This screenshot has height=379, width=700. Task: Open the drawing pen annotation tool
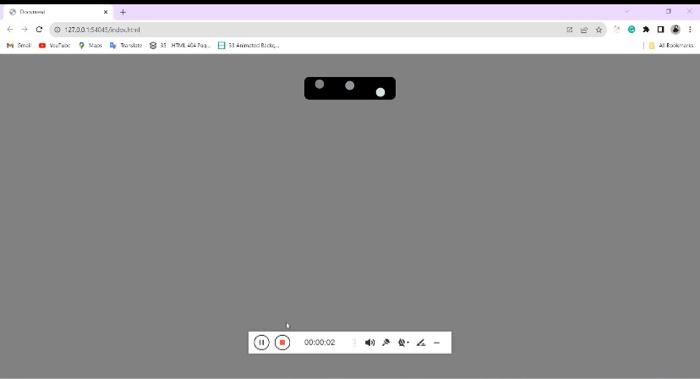(x=421, y=342)
